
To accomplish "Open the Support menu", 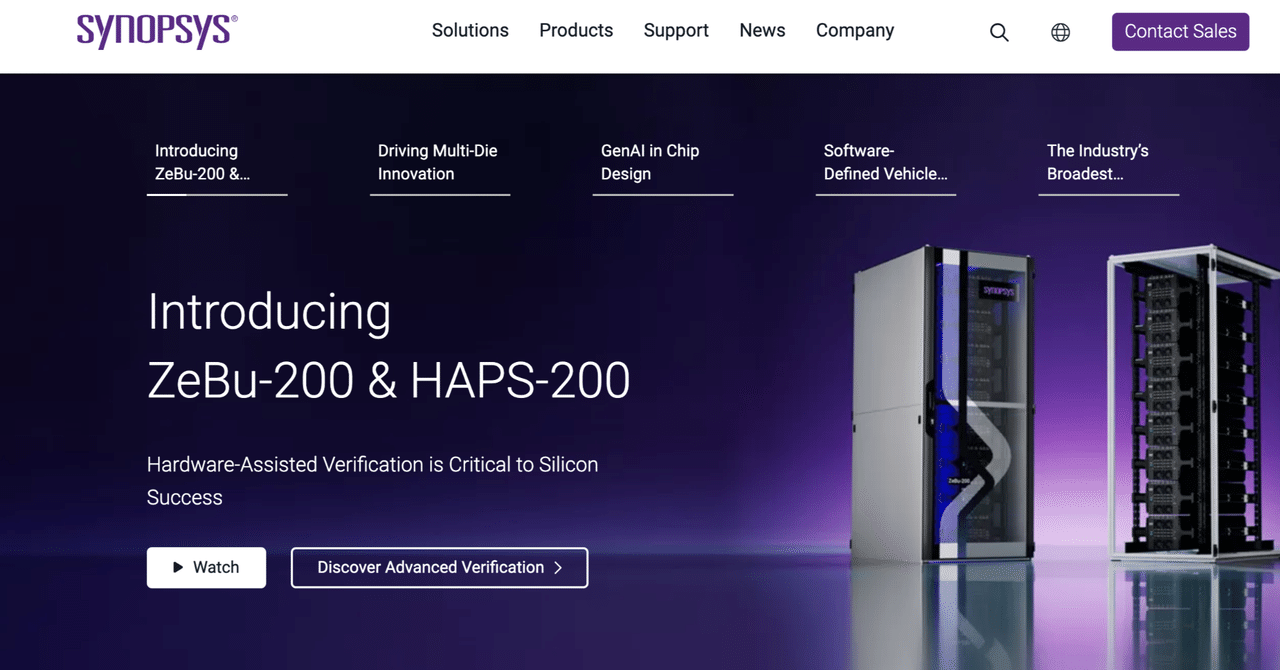I will pyautogui.click(x=676, y=30).
